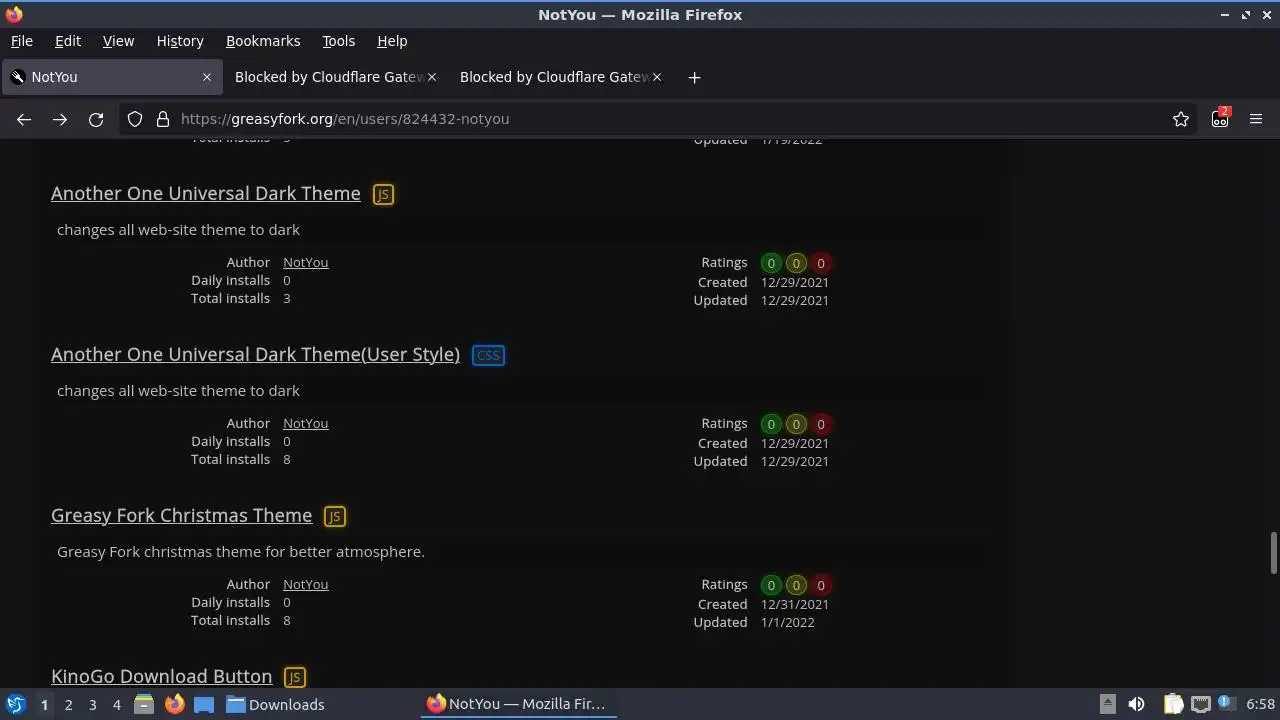
Task: Open the Downloads window from the taskbar
Action: [275, 705]
